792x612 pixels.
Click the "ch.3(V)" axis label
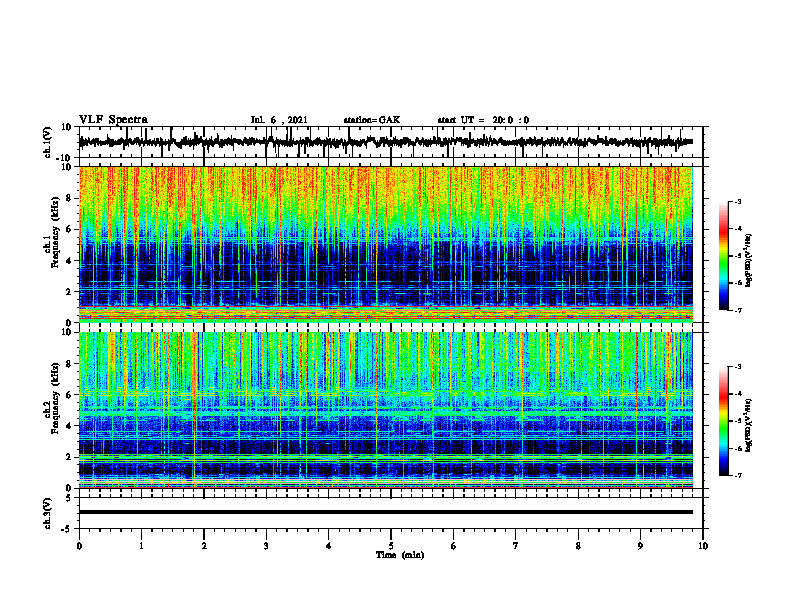pos(48,514)
